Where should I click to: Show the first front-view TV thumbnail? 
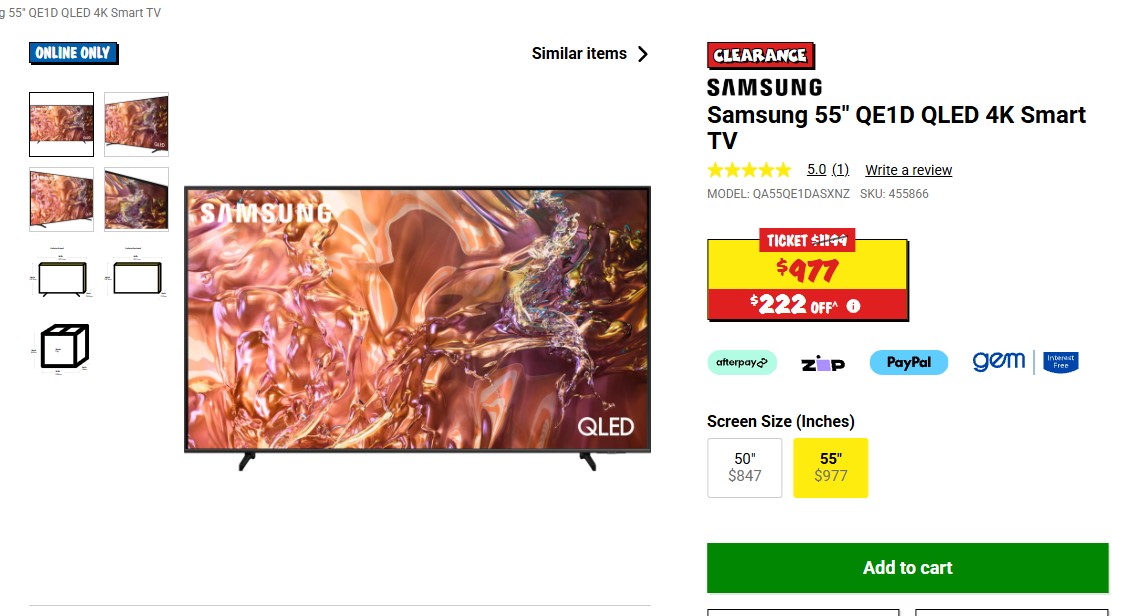(61, 124)
